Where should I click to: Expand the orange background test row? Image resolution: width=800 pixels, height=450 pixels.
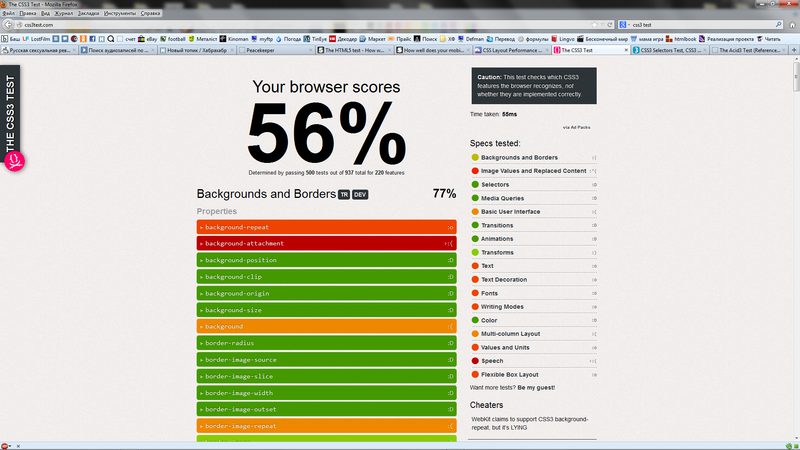(327, 327)
